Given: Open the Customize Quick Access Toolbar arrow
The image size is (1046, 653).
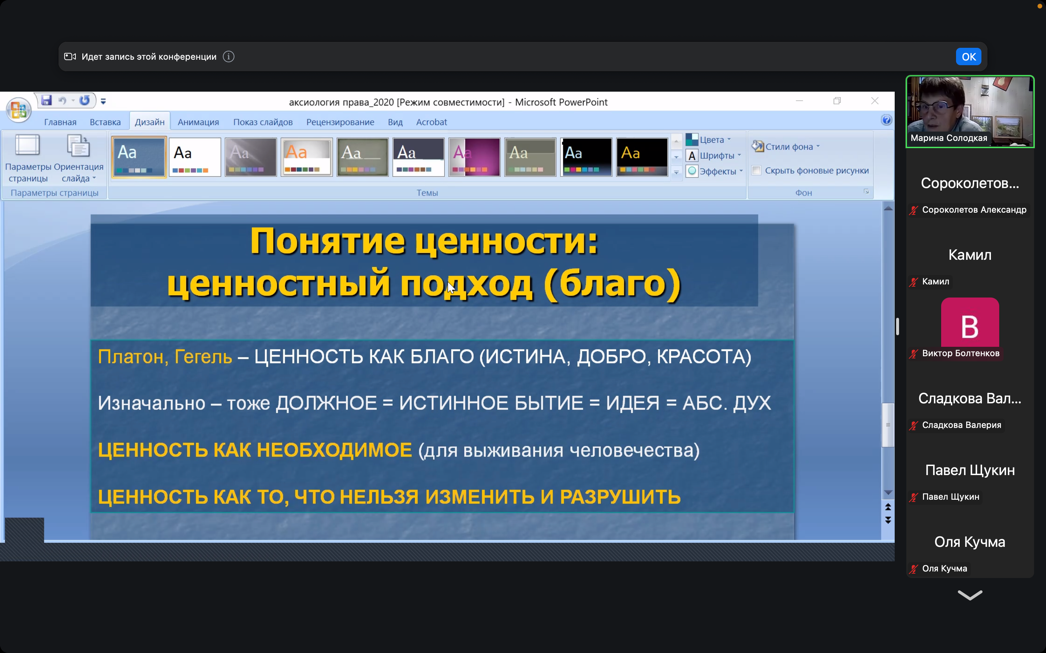Looking at the screenshot, I should [103, 101].
